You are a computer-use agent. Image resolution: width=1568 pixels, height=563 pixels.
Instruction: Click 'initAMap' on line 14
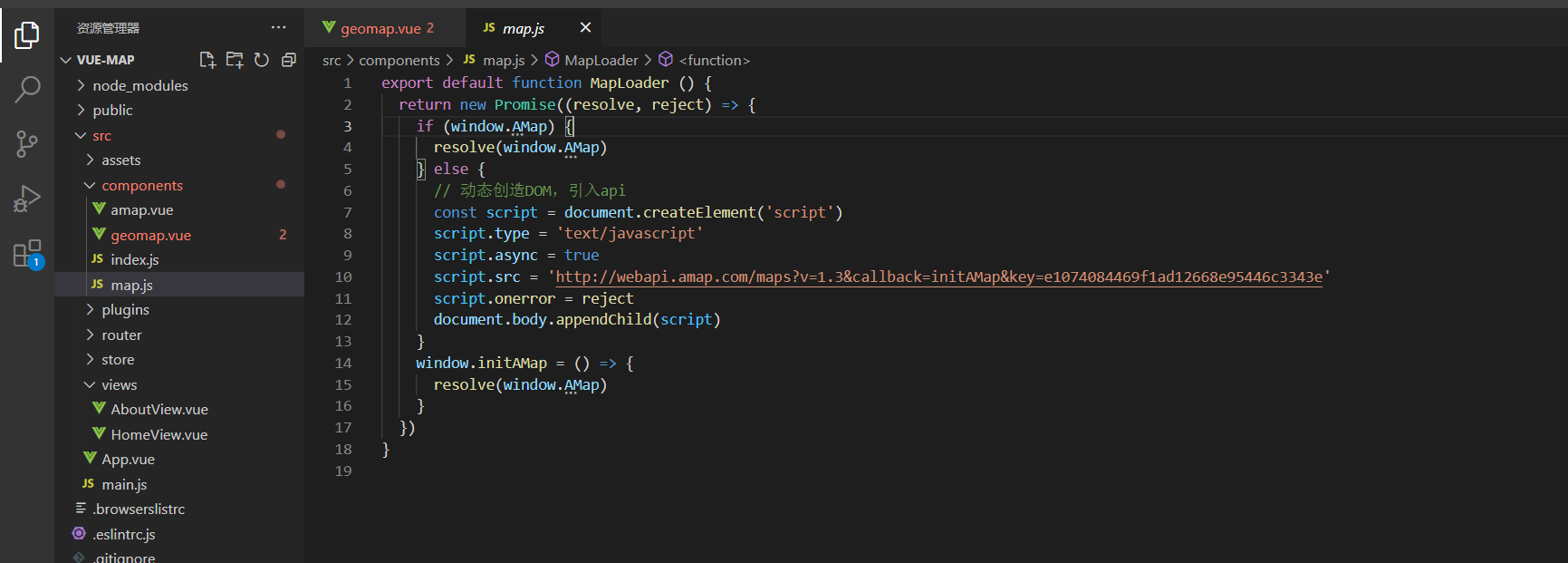coord(513,363)
